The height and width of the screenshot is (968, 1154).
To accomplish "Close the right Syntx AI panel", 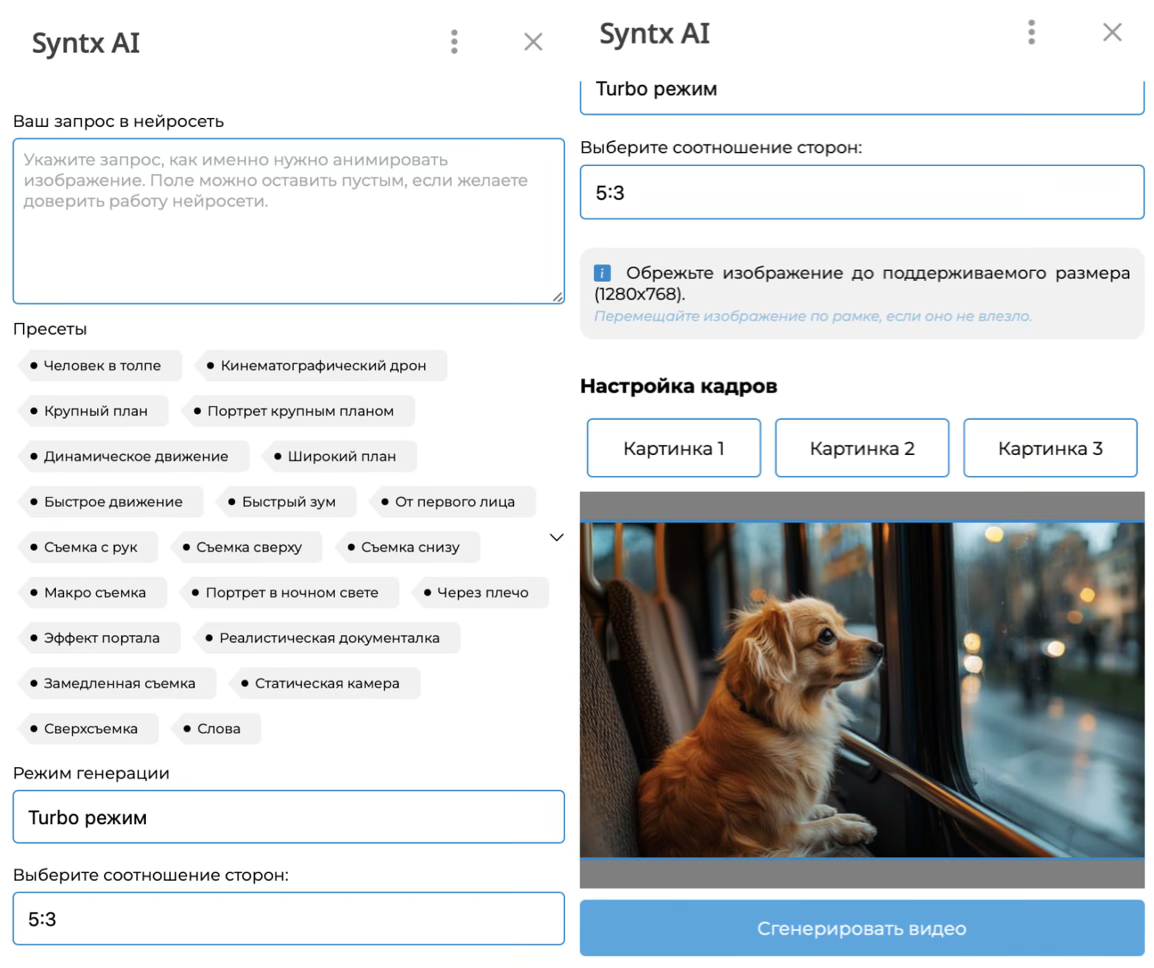I will click(x=1112, y=32).
